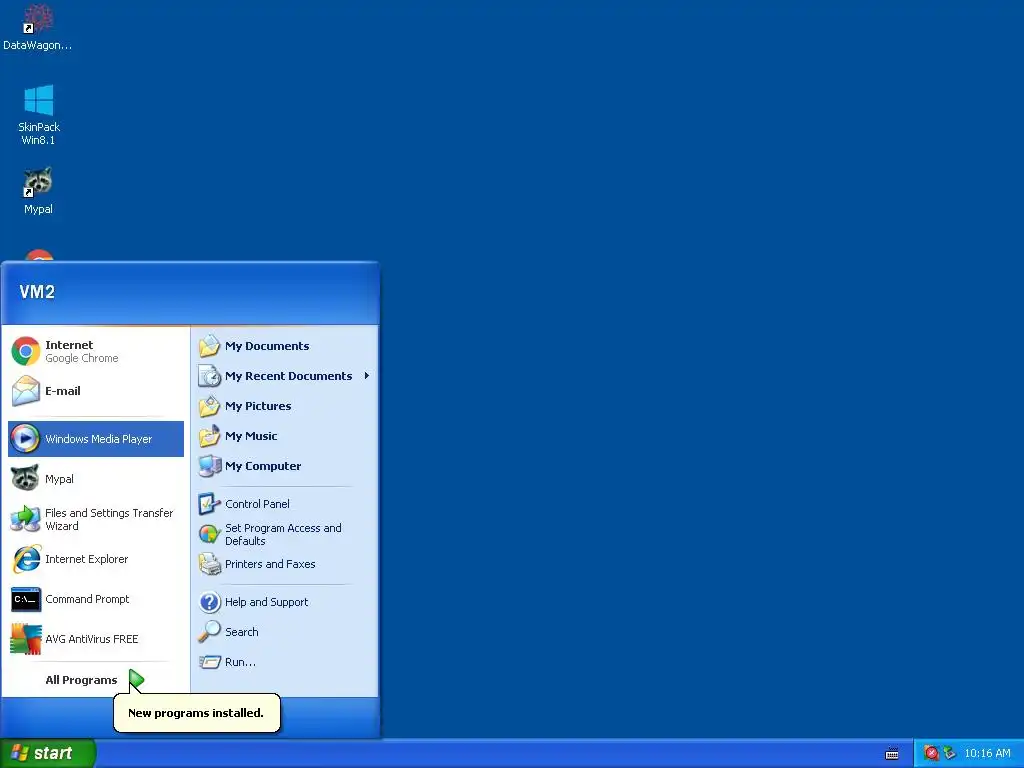Viewport: 1024px width, 768px height.
Task: Click the Start button on the taskbar
Action: 48,753
